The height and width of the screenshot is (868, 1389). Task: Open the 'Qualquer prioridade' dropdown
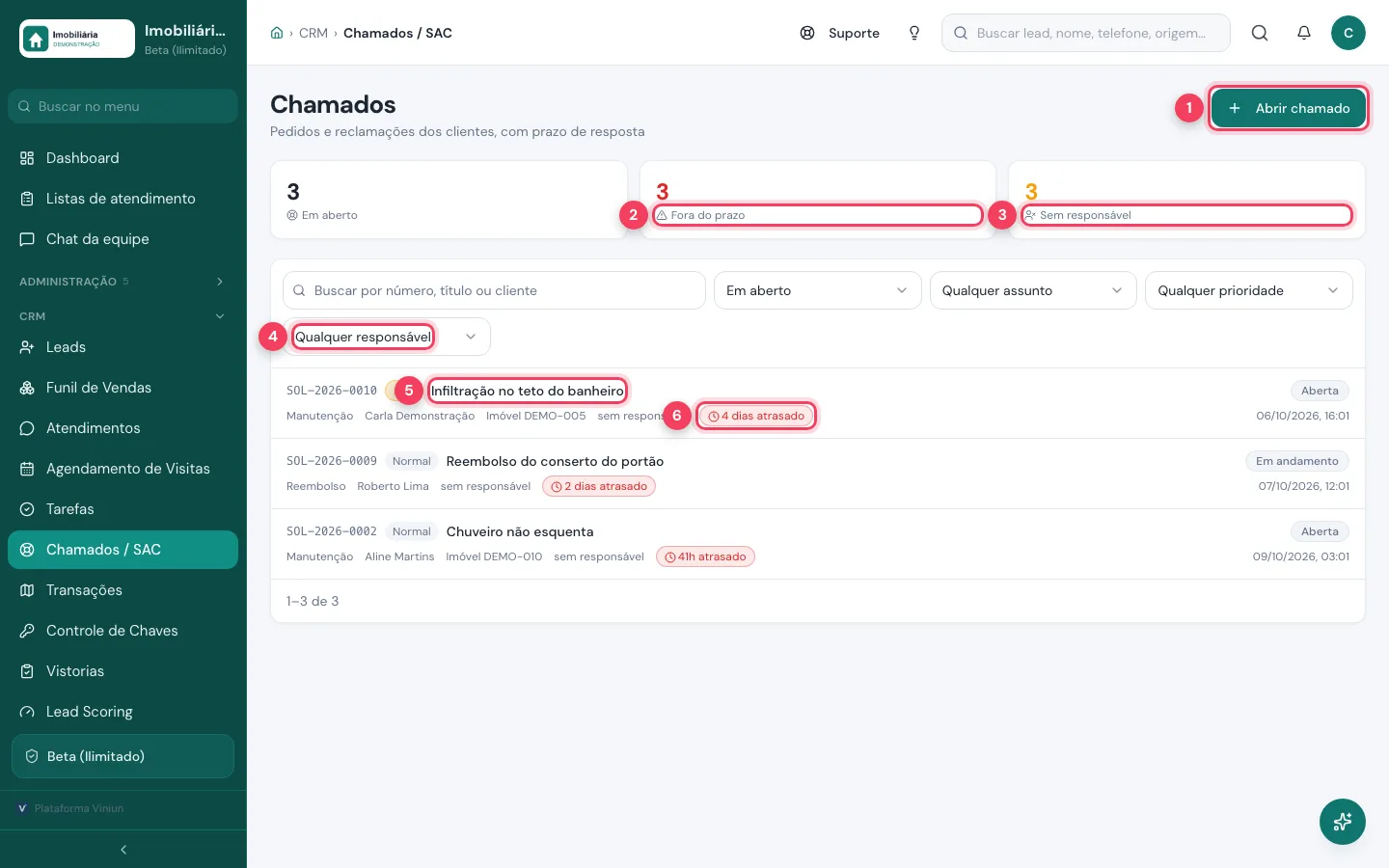(x=1249, y=290)
